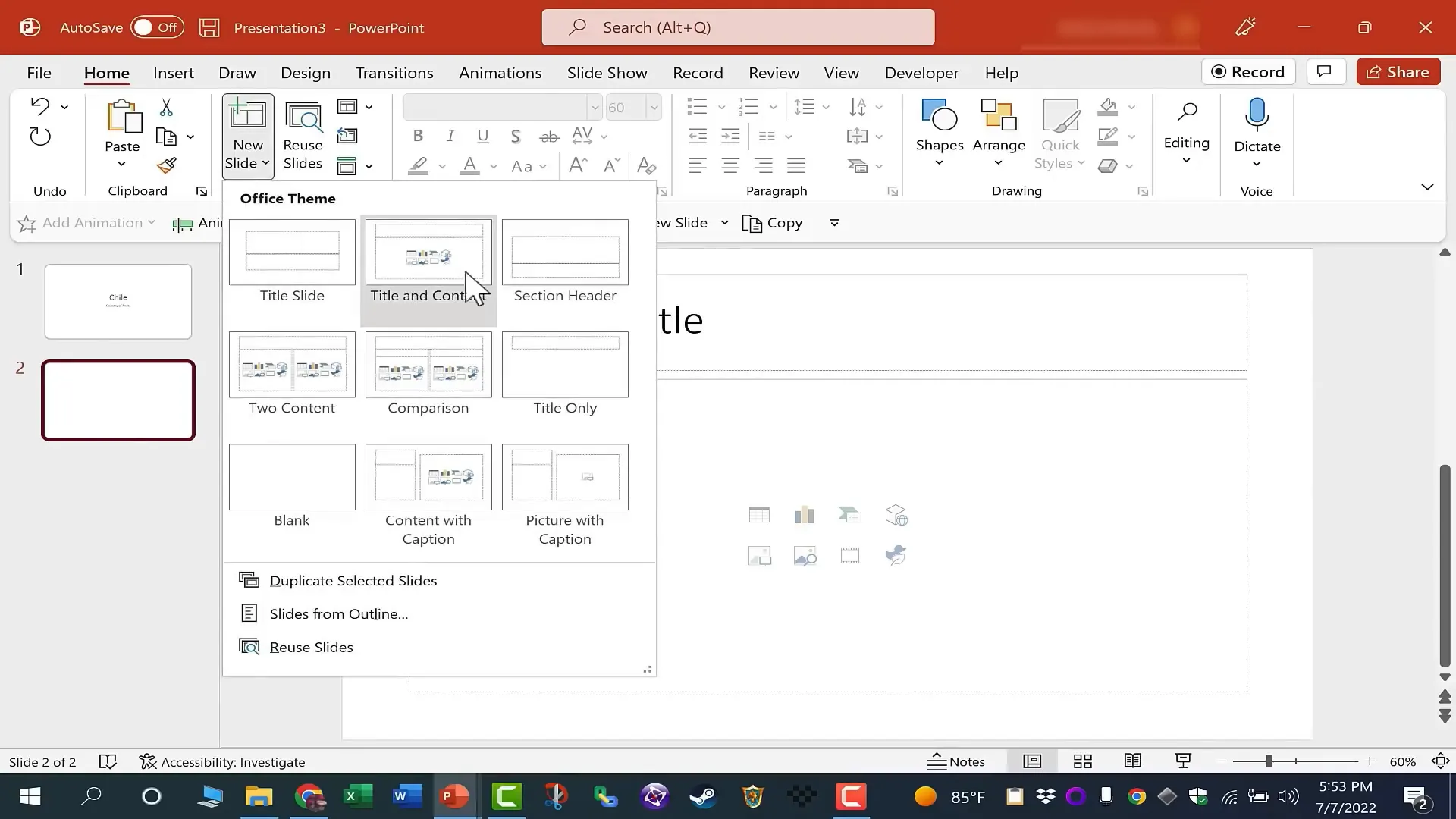Viewport: 1456px width, 819px height.
Task: Insert chart icon in content placeholder
Action: pos(805,516)
